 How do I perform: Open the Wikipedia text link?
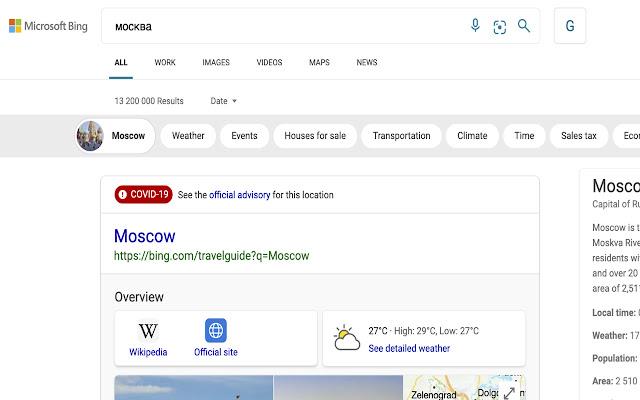click(x=148, y=352)
